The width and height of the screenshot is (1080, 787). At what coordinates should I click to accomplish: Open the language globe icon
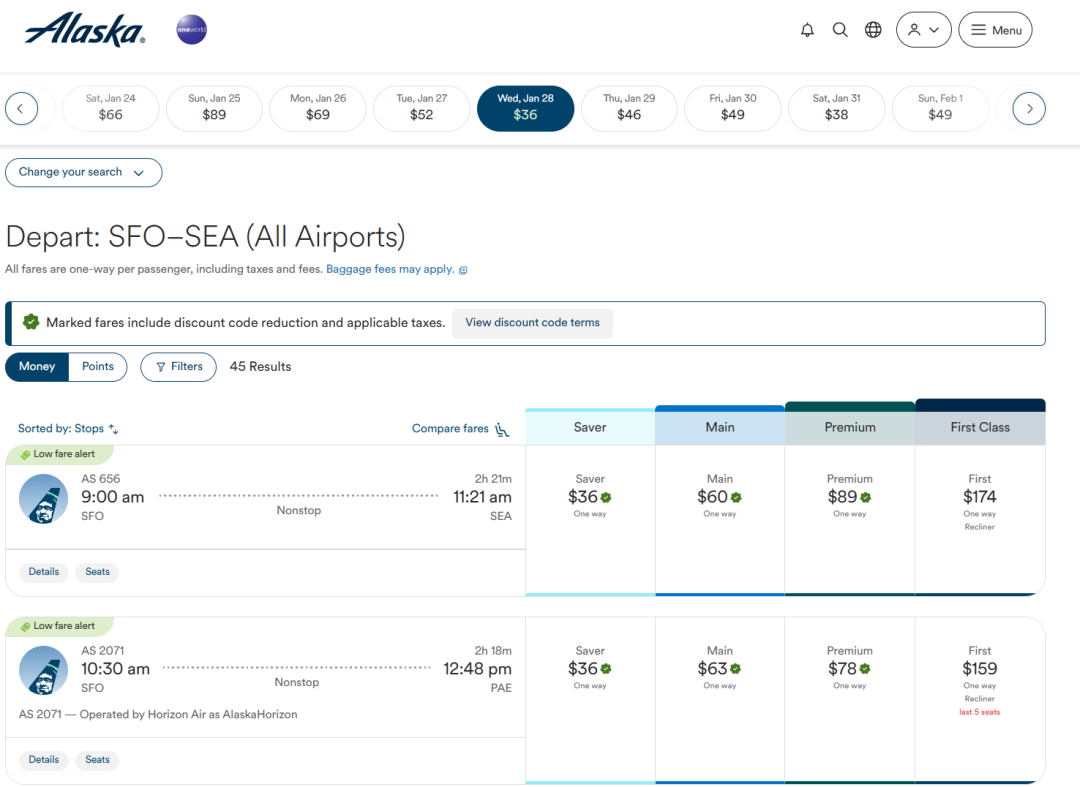[x=873, y=30]
